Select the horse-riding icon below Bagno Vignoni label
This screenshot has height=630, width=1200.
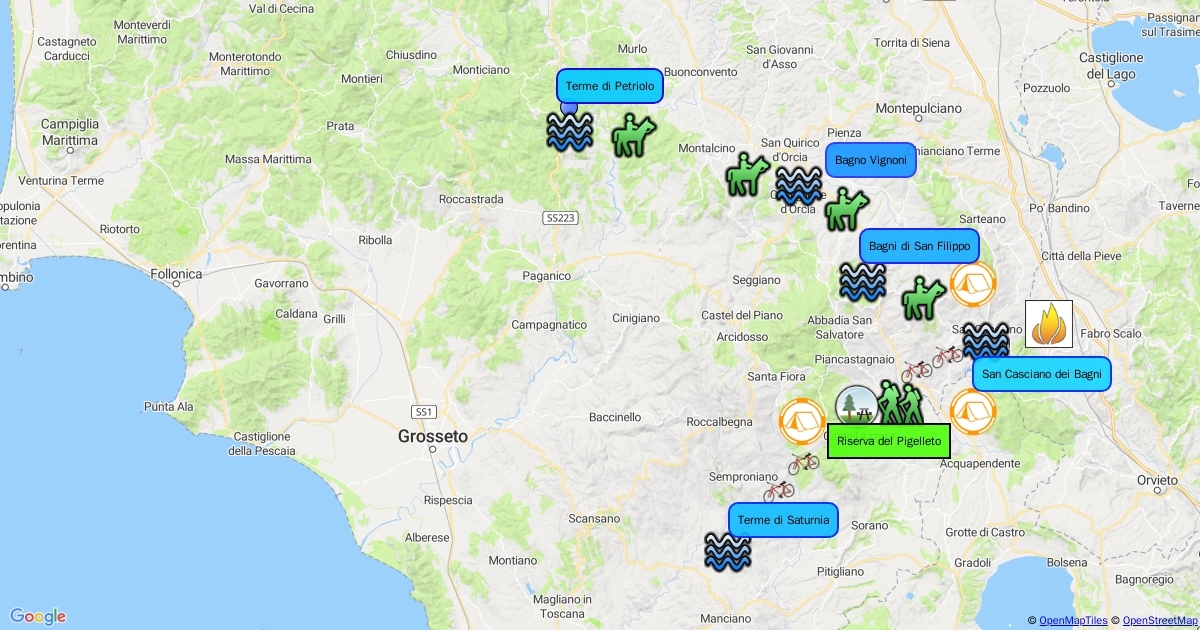point(847,209)
